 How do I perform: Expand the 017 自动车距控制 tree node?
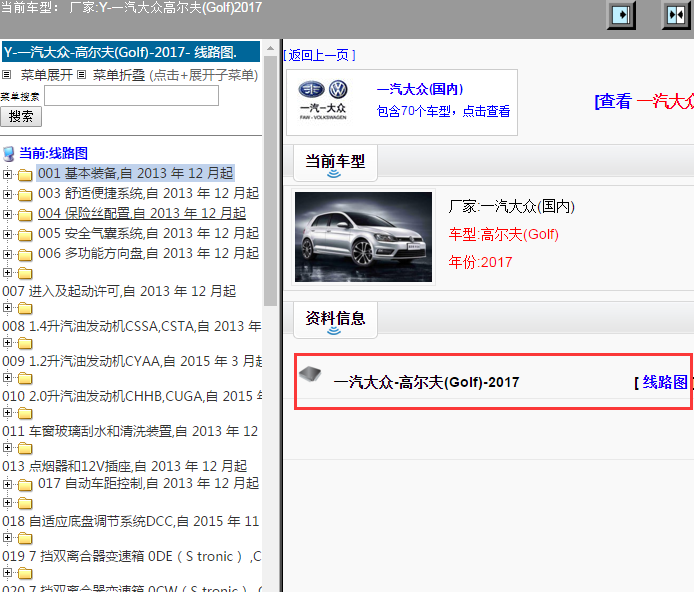click(x=7, y=484)
